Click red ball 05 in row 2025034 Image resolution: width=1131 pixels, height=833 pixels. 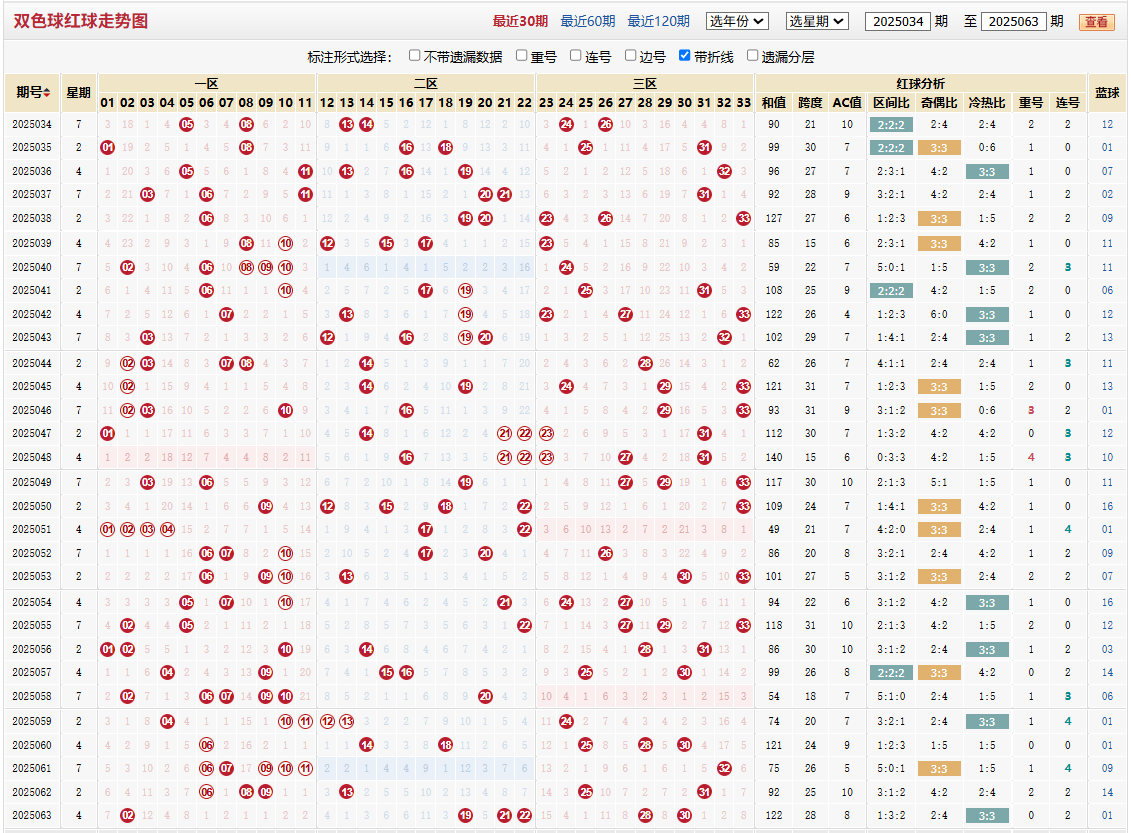tap(187, 124)
